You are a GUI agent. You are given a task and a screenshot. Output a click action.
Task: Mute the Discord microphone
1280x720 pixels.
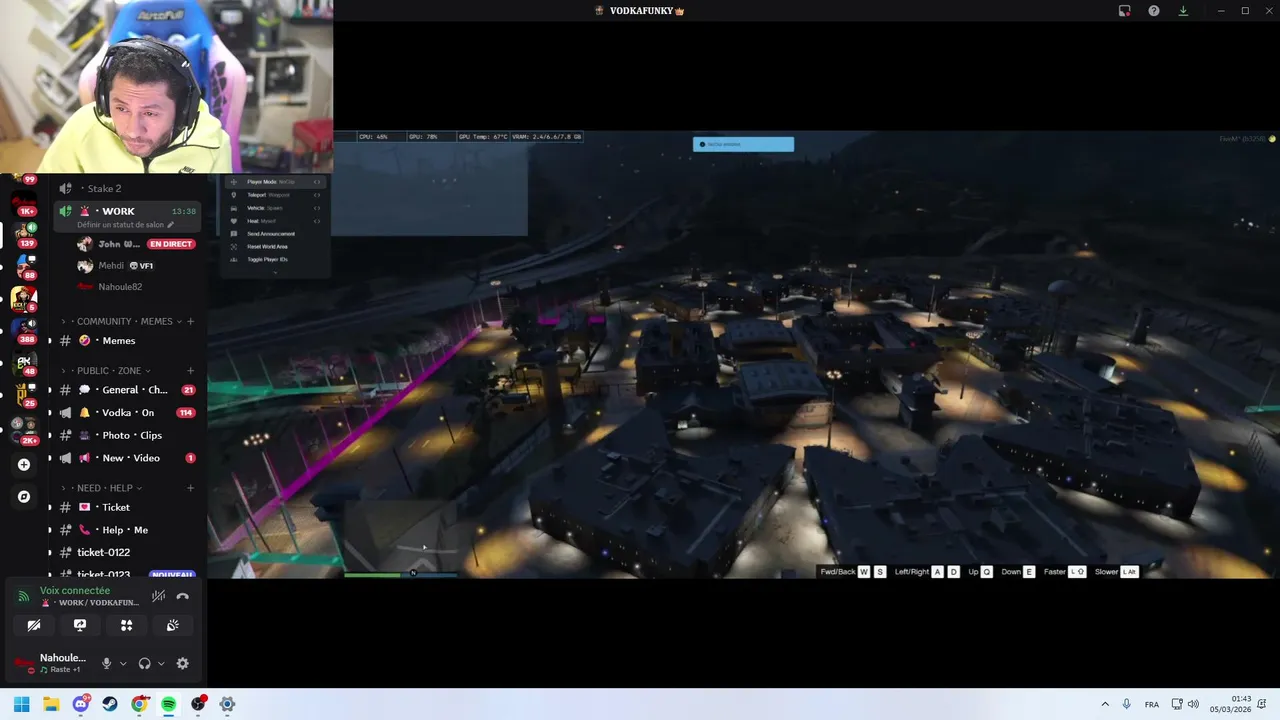coord(106,663)
